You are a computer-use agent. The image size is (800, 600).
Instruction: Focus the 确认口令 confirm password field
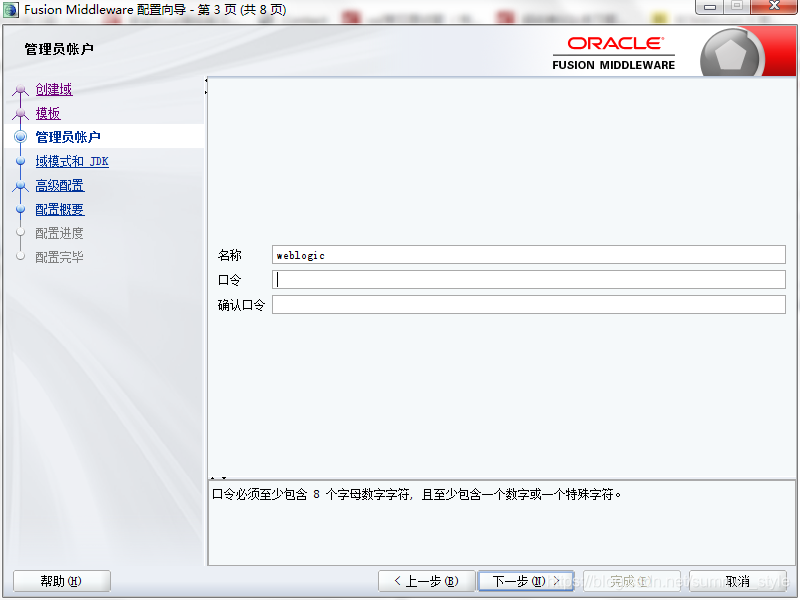529,305
